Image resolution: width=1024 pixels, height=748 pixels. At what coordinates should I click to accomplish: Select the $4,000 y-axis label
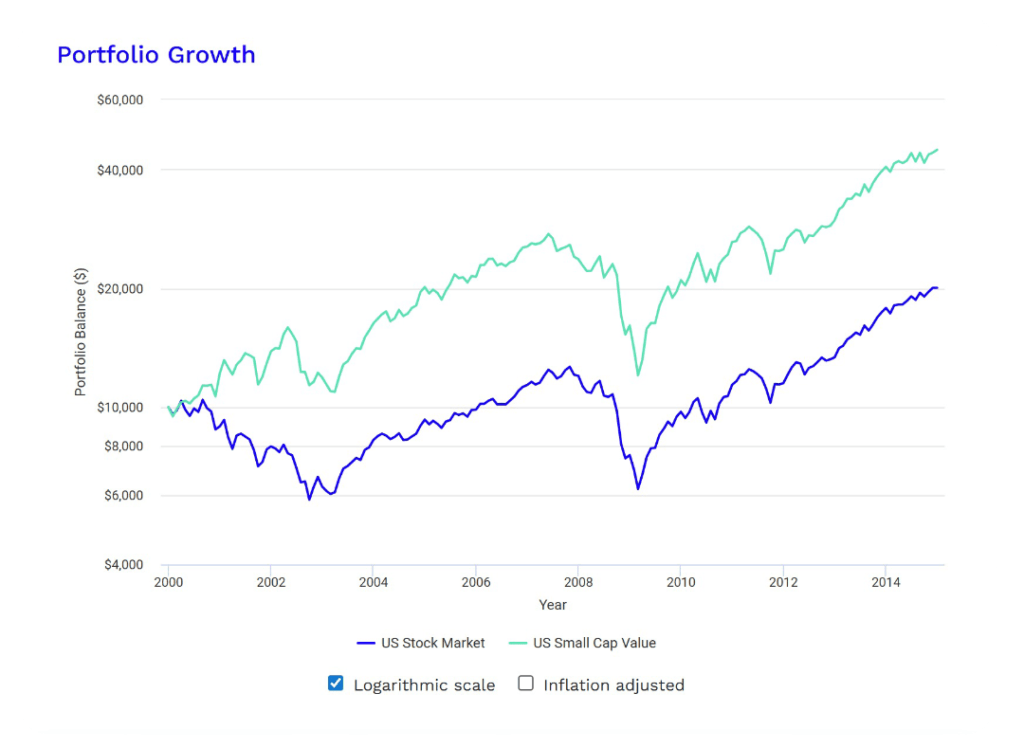pos(127,566)
